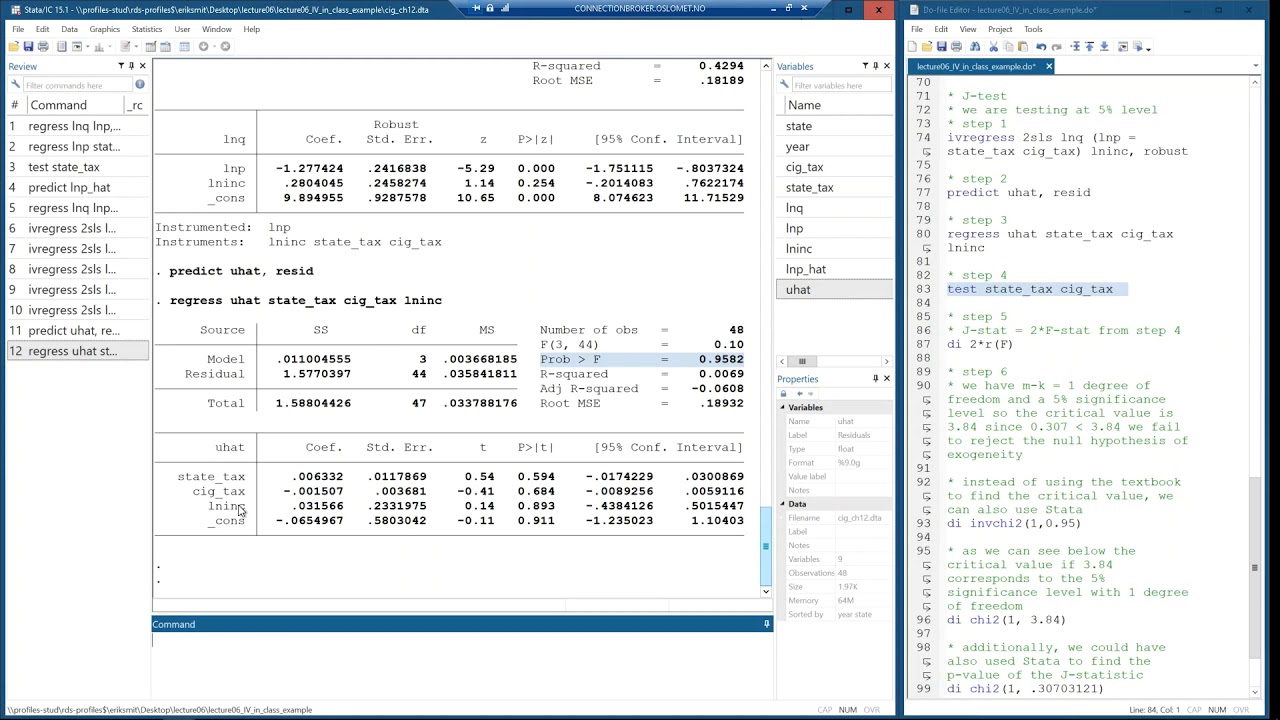Open the Do-file Editor tab list dropdown
1280x720 pixels.
coord(1255,66)
